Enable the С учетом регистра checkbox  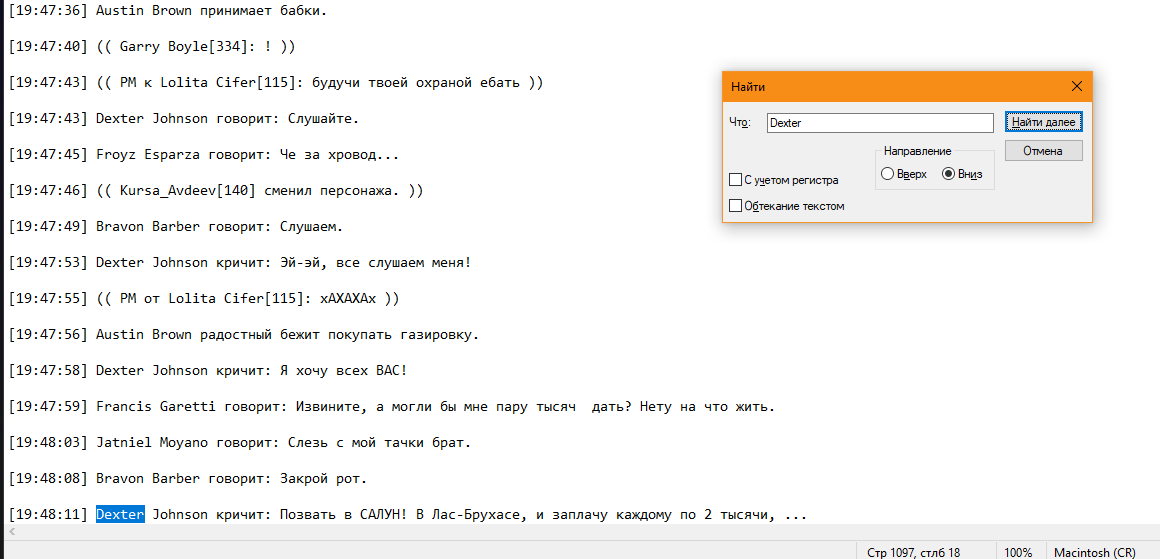736,180
